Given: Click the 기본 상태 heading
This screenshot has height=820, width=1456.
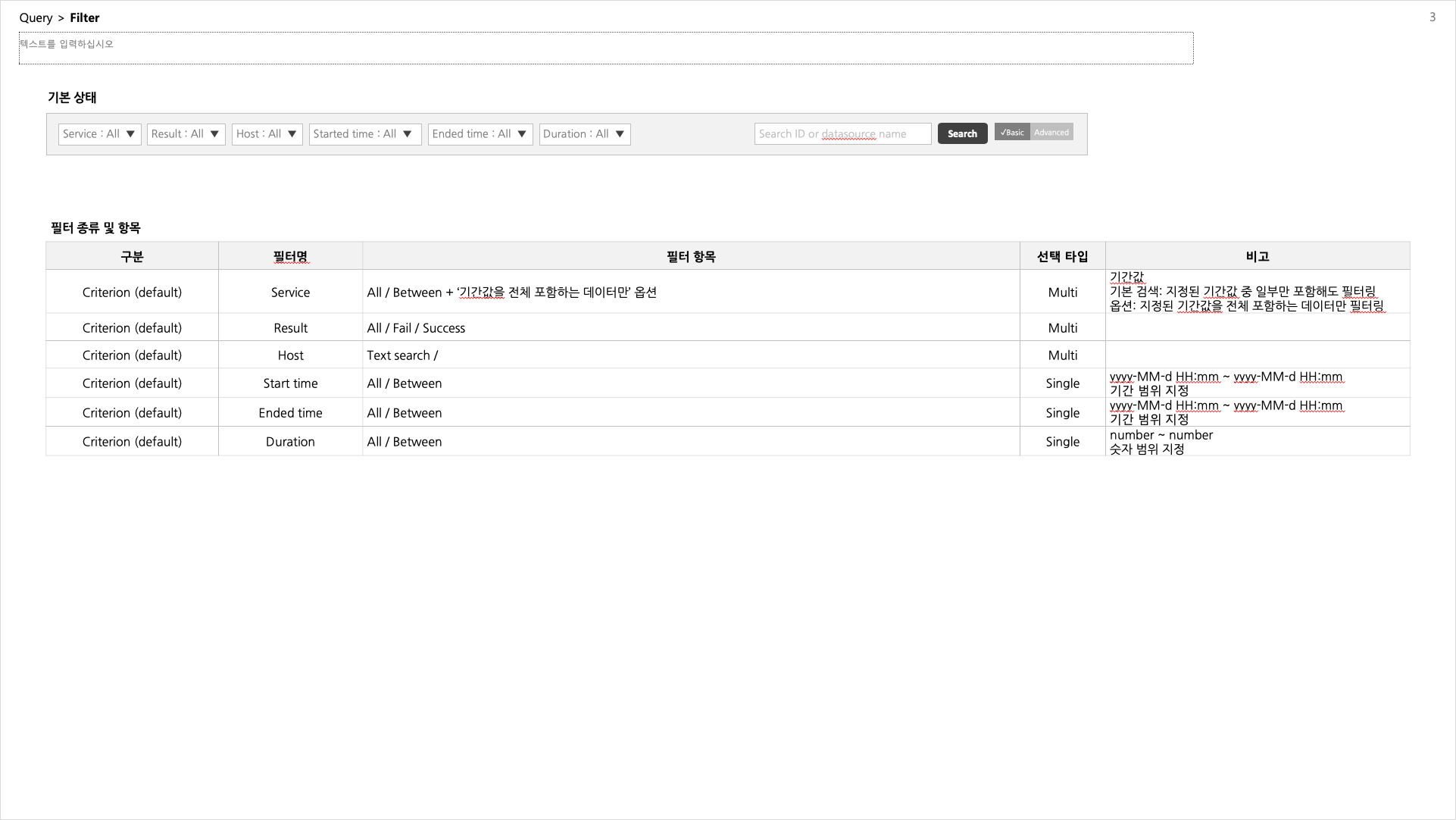Looking at the screenshot, I should [72, 97].
